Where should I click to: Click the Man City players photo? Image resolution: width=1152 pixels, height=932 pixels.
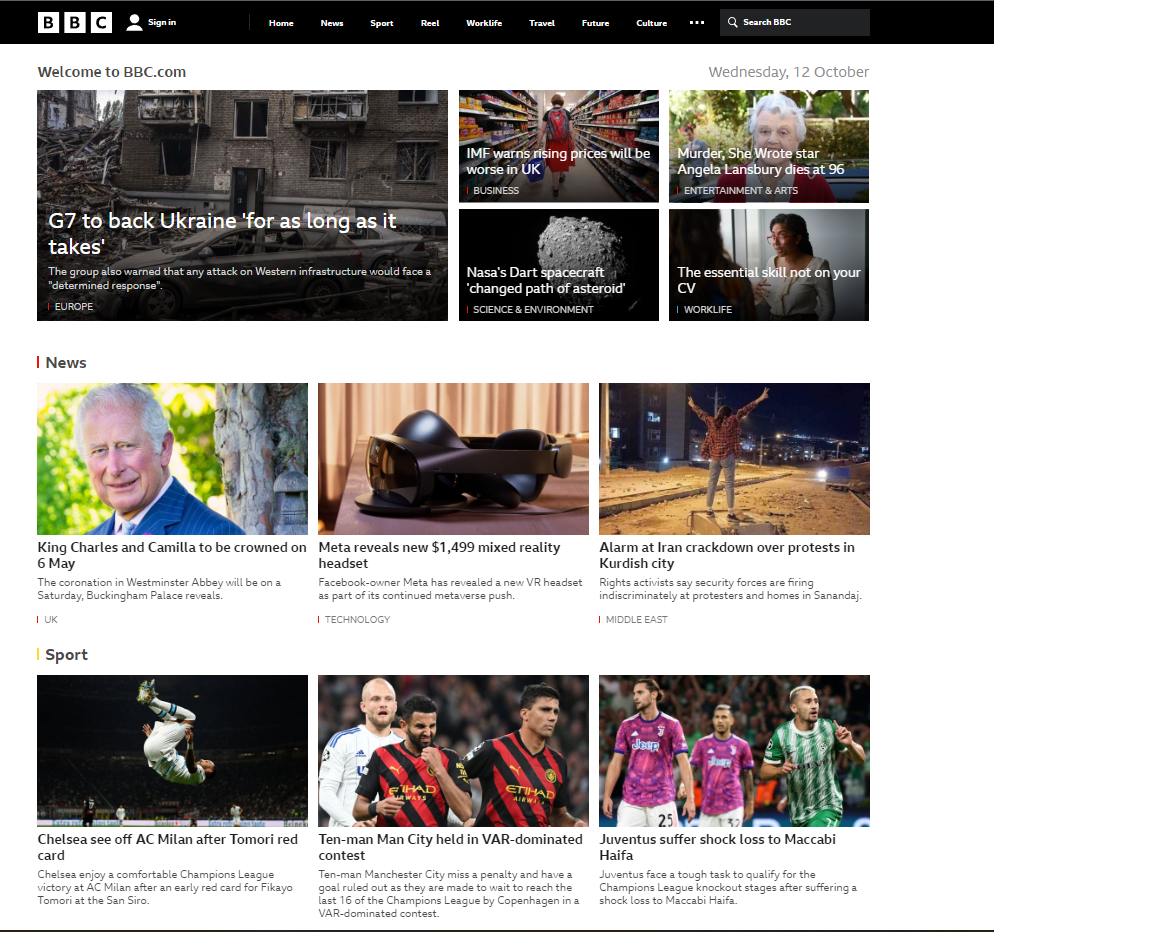(x=453, y=751)
